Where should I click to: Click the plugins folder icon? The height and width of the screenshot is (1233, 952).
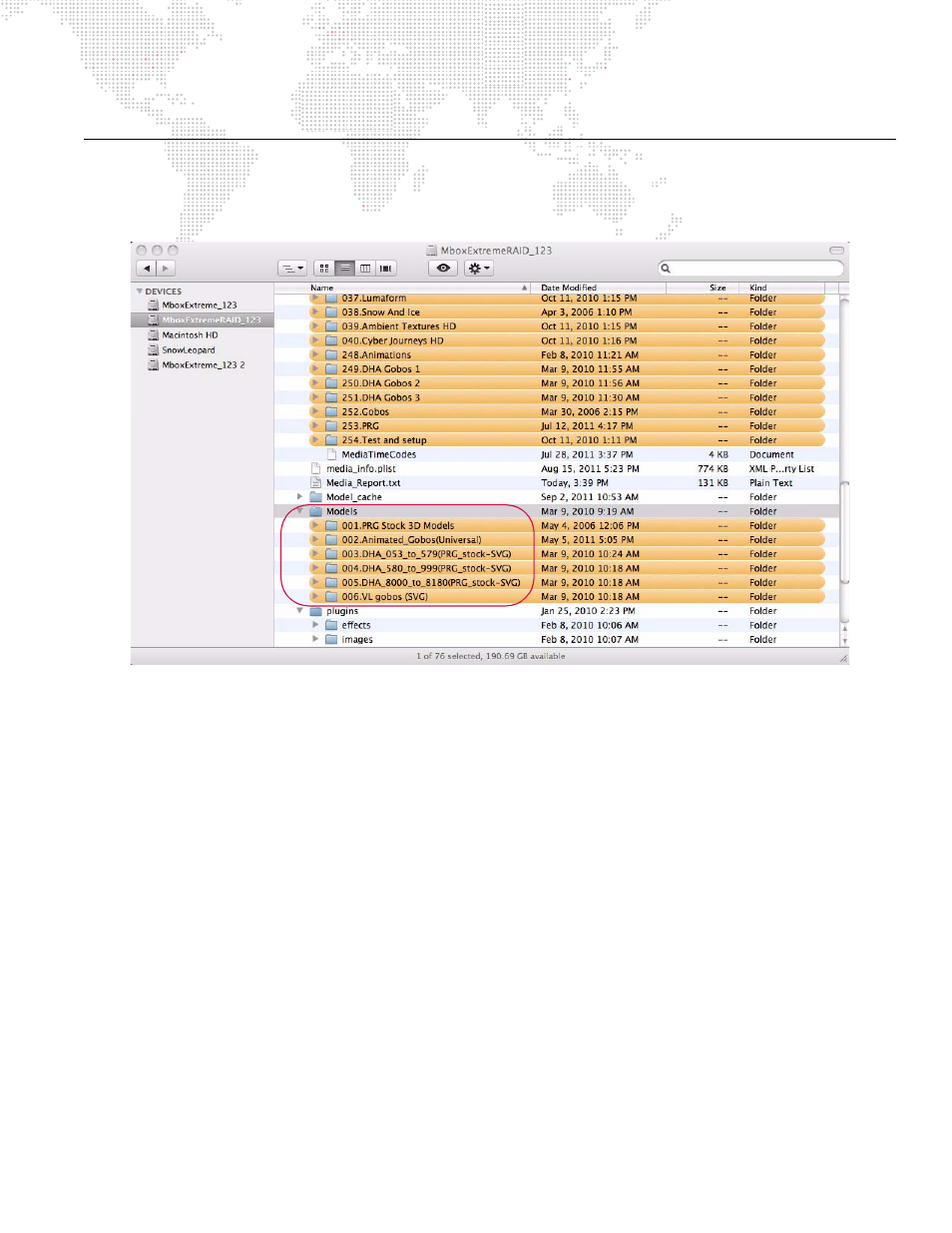click(x=315, y=611)
